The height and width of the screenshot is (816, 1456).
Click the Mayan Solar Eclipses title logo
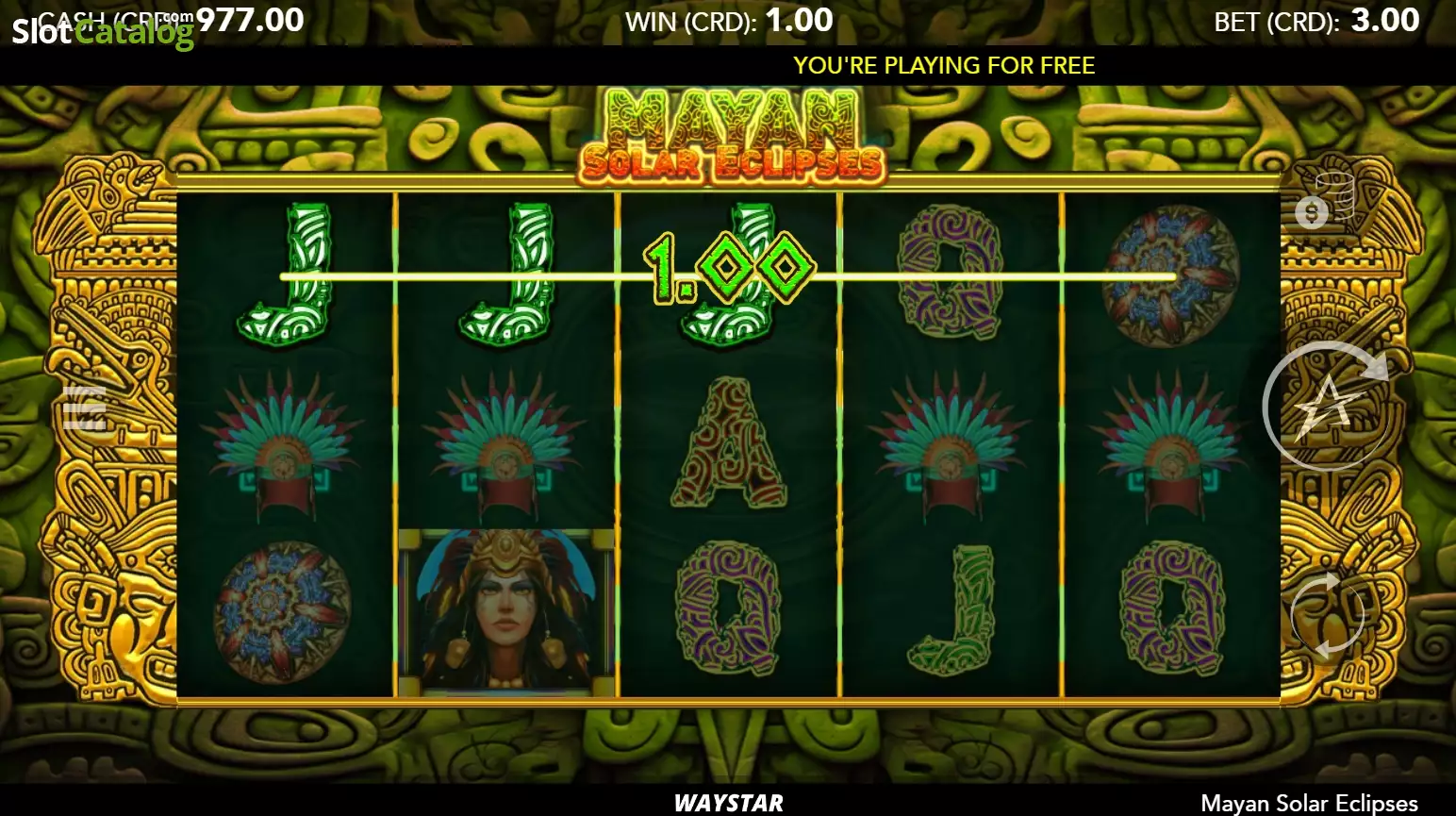pos(731,134)
